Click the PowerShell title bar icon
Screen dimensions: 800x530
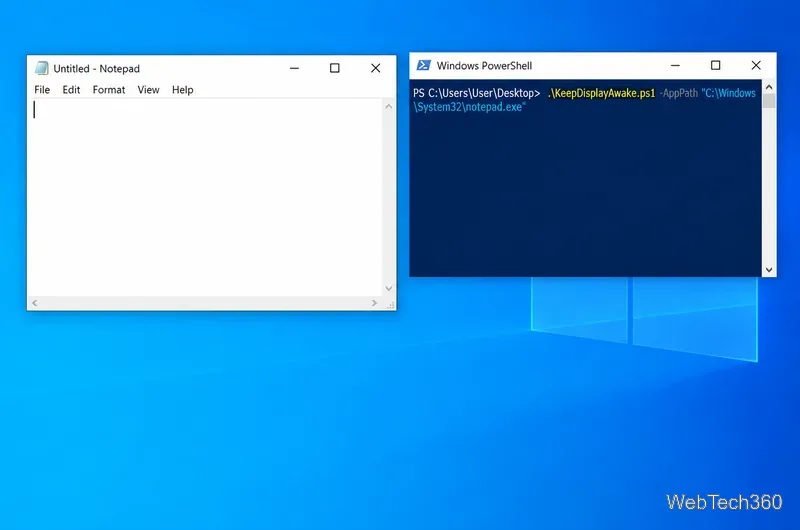[423, 65]
